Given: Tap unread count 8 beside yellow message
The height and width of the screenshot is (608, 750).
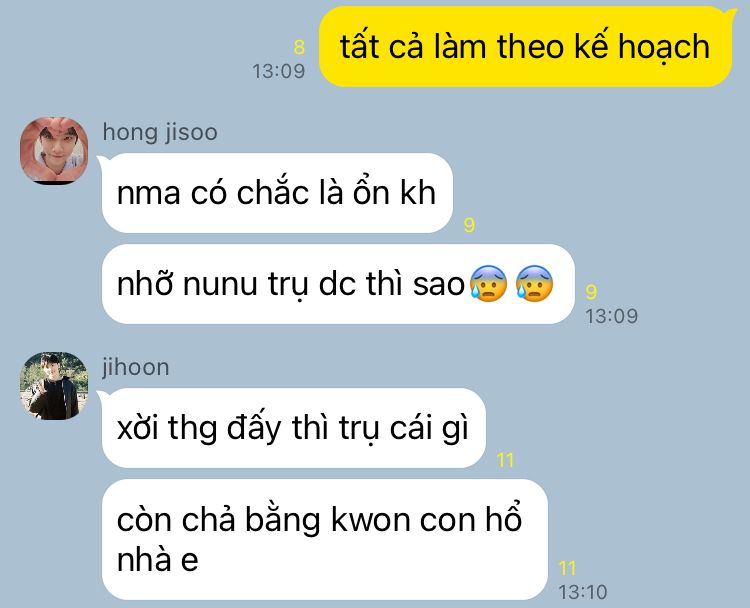Looking at the screenshot, I should click(x=299, y=47).
